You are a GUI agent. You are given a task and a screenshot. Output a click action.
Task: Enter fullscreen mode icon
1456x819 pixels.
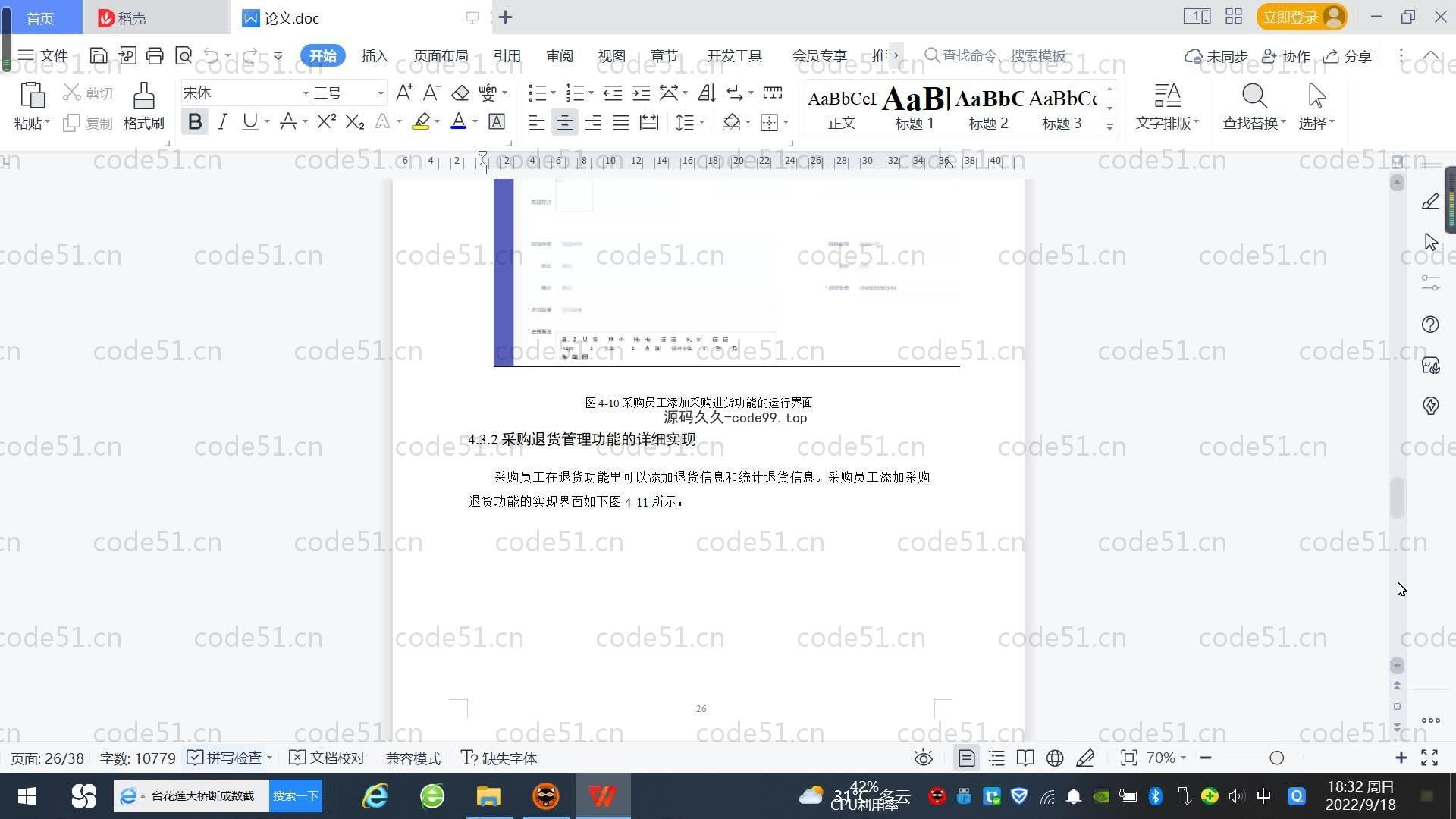pos(1429,758)
